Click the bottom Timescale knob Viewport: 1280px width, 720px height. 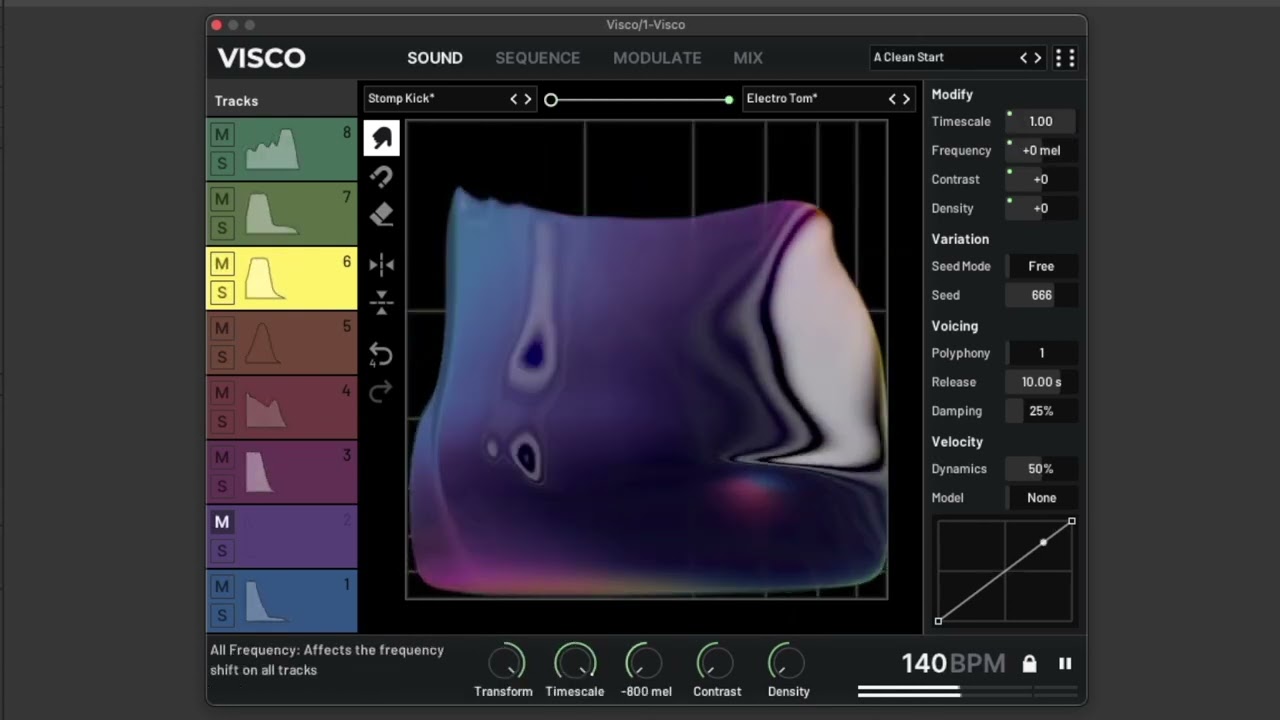click(x=575, y=662)
